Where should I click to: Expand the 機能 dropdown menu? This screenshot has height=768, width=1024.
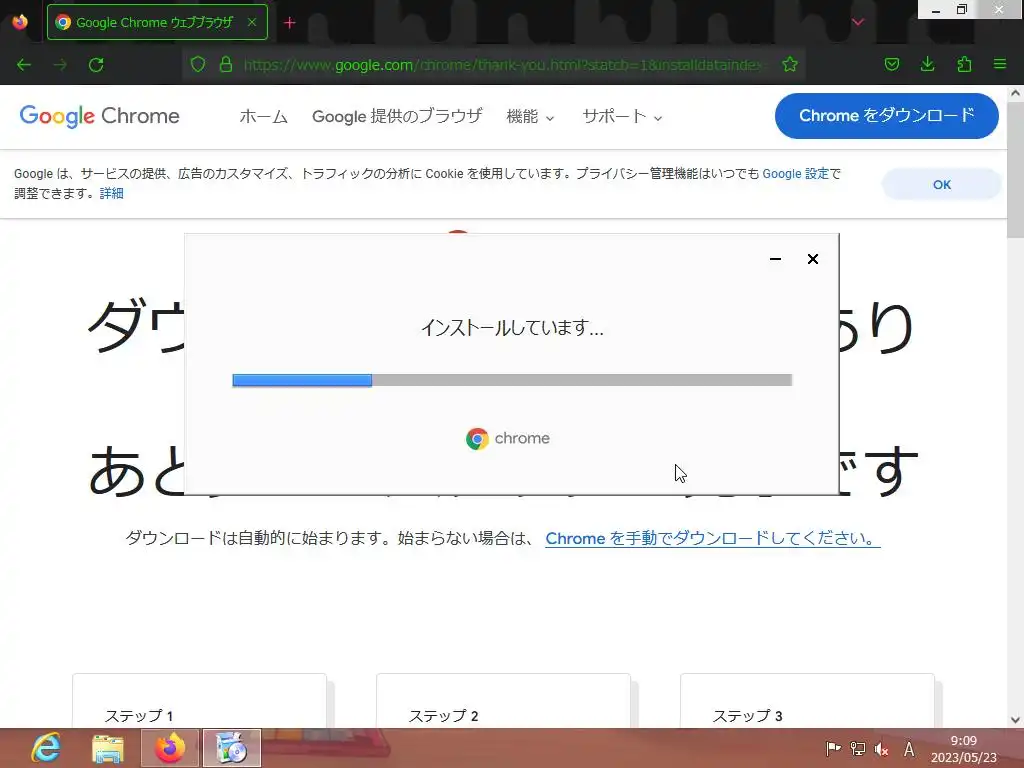530,117
